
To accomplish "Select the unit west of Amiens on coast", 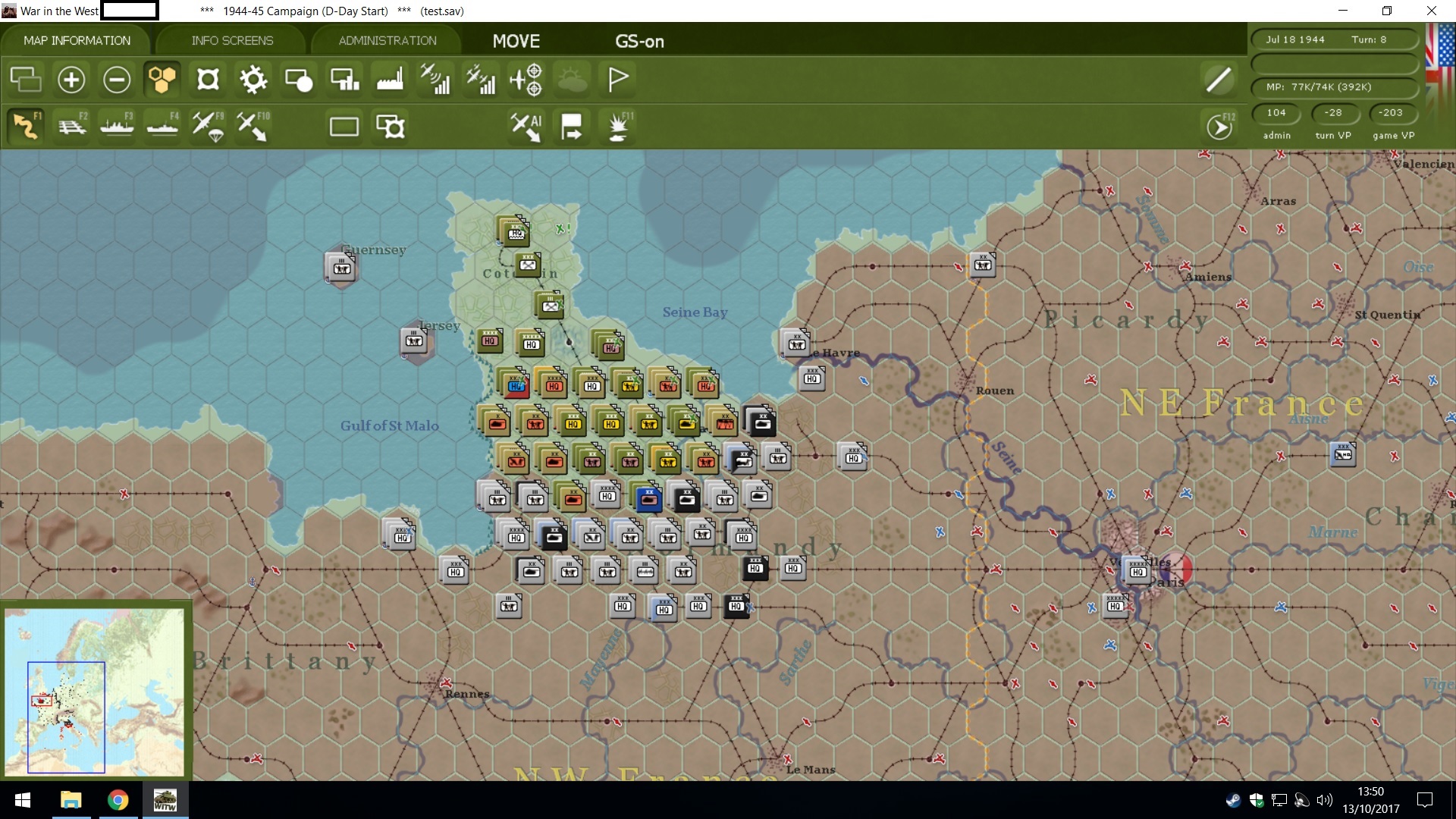I will 983,265.
